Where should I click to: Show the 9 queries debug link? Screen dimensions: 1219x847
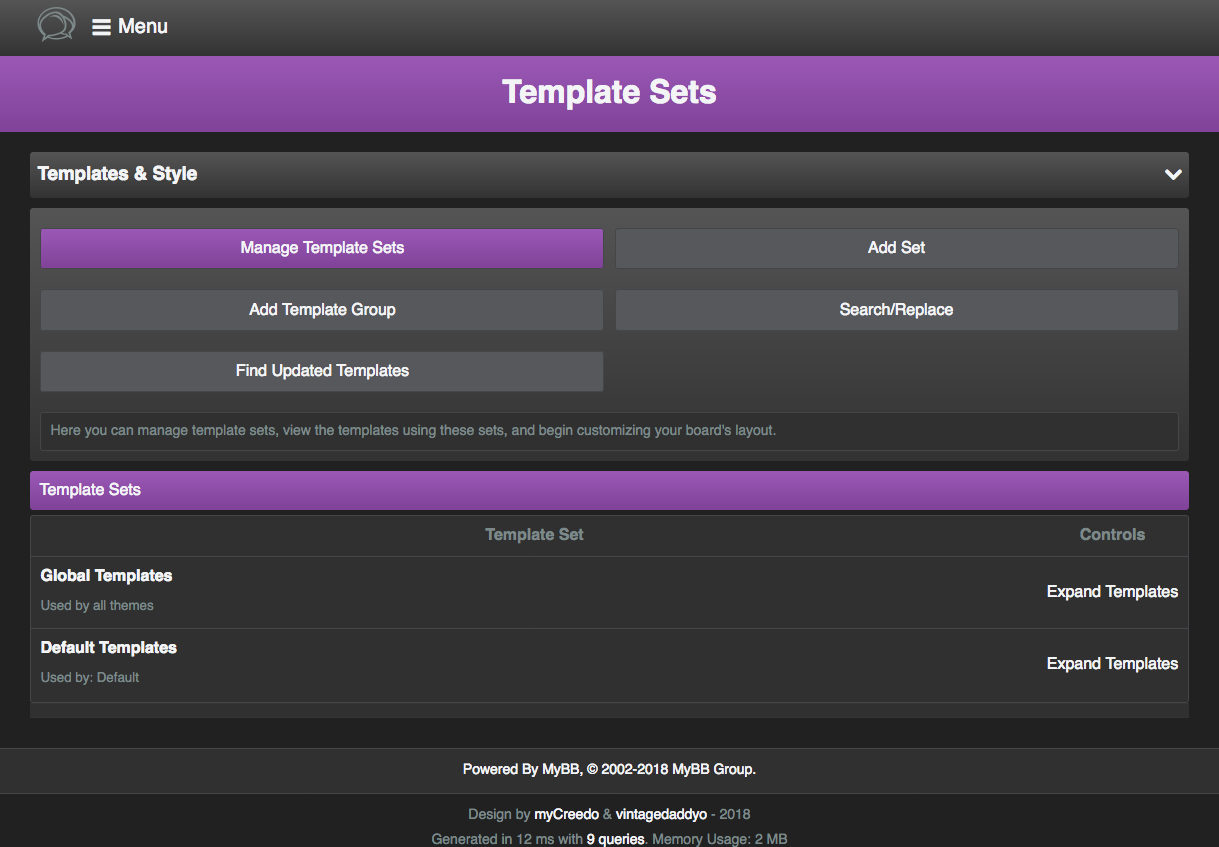click(615, 839)
